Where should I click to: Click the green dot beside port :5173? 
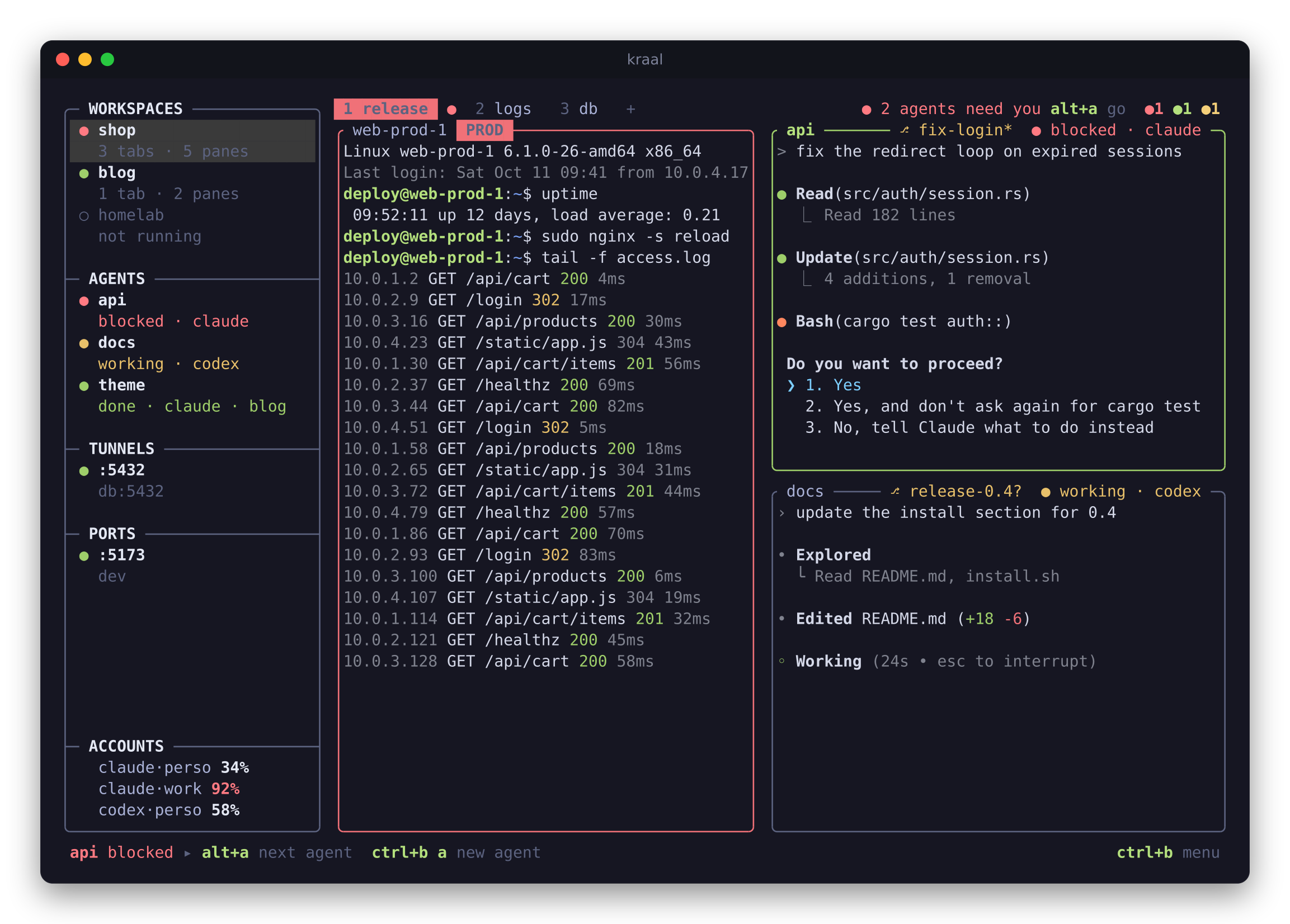83,556
